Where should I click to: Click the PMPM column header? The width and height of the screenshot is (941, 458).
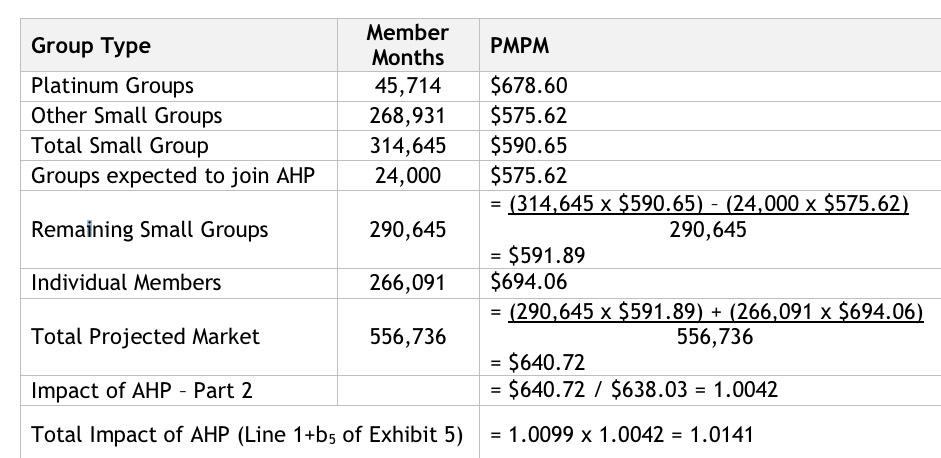tap(520, 46)
